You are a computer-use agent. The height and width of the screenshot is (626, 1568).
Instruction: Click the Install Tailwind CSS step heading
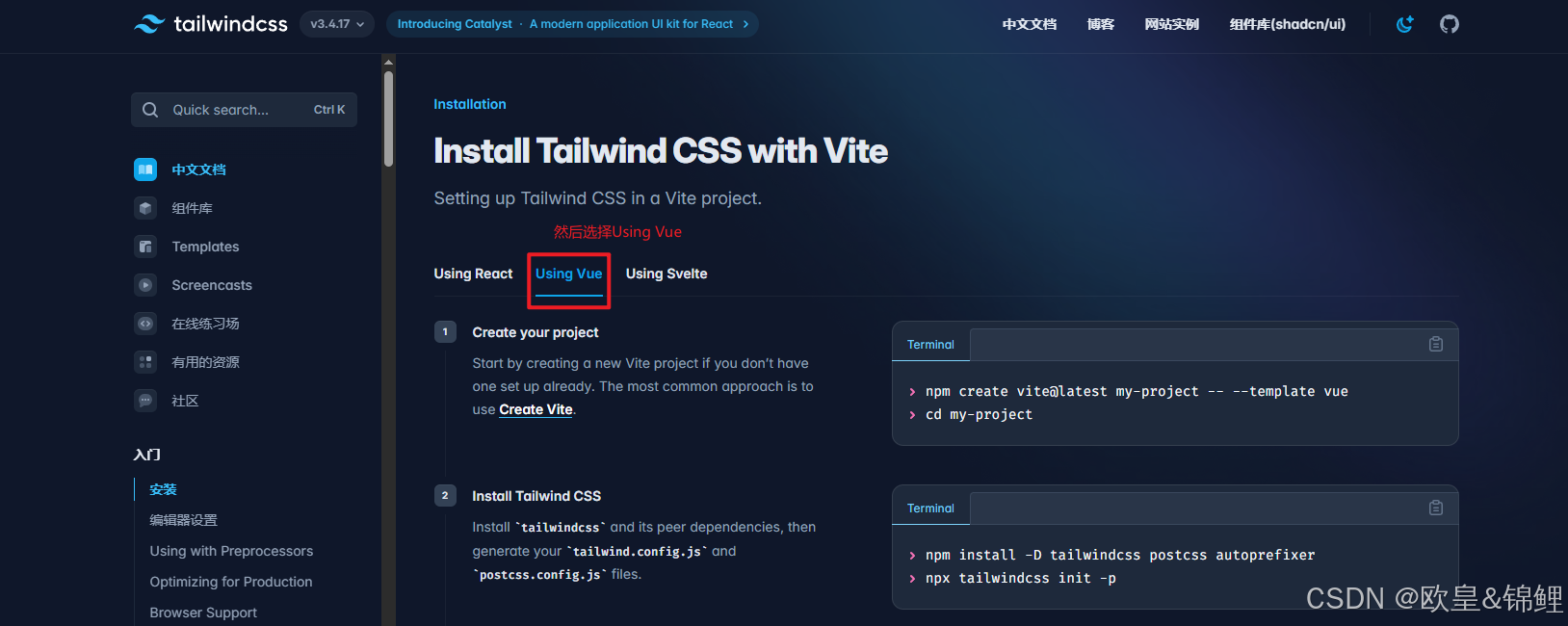pos(536,496)
